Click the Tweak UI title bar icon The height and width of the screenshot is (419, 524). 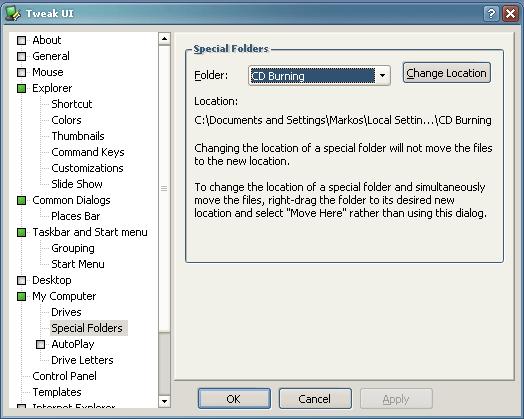[x=13, y=13]
